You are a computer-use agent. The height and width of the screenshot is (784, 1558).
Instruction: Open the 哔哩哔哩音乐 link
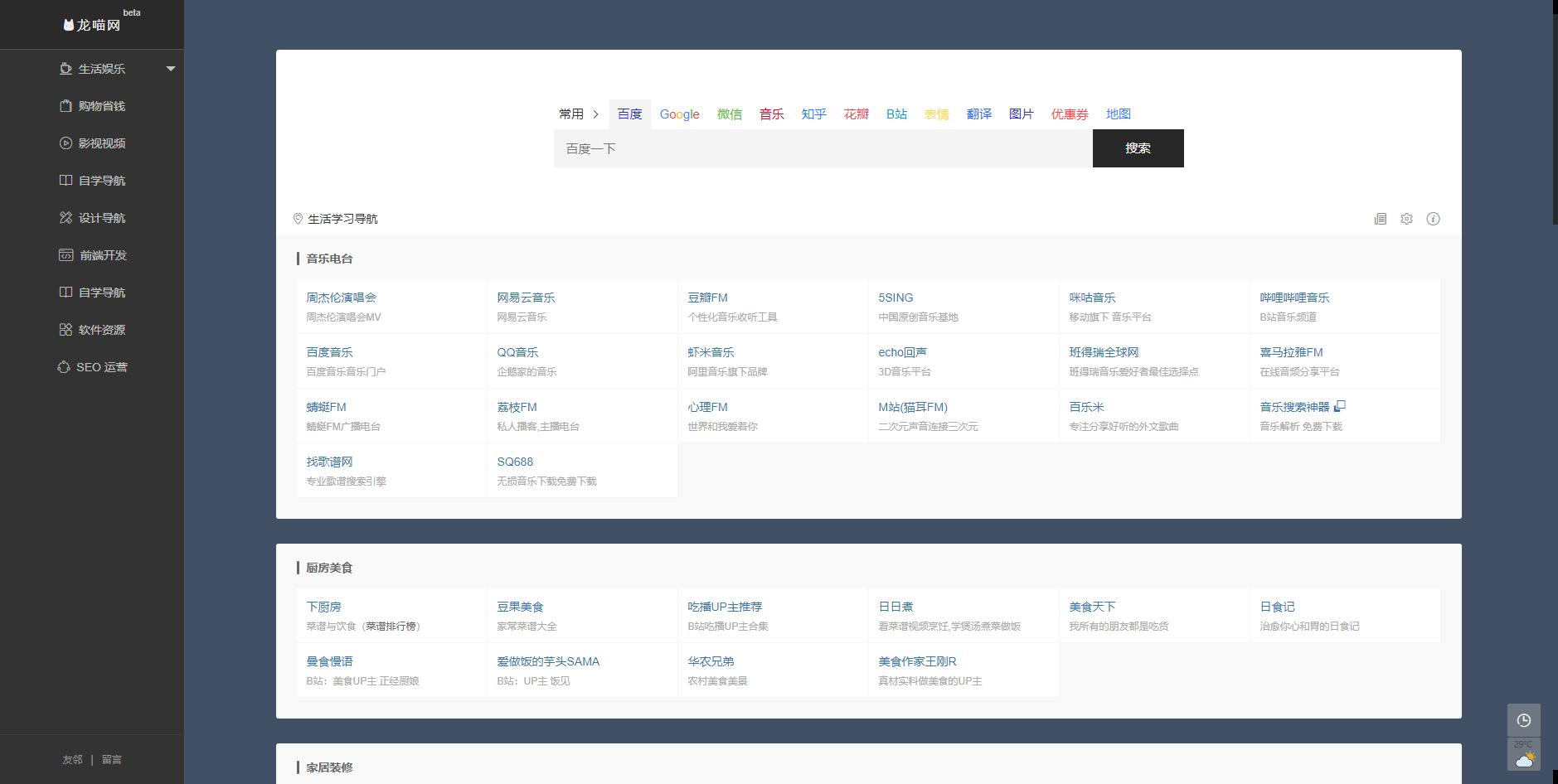point(1294,298)
